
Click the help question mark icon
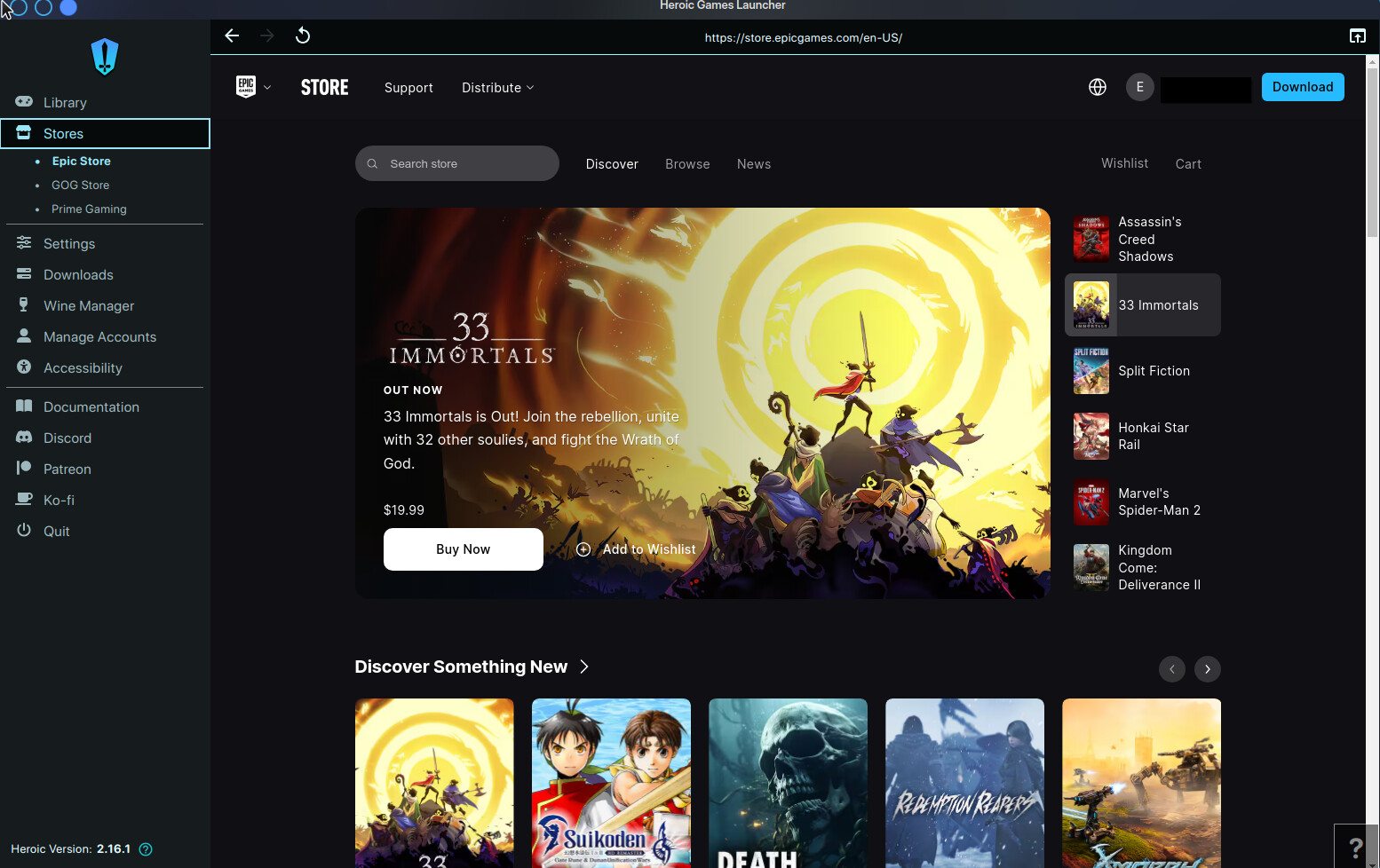point(1356,847)
